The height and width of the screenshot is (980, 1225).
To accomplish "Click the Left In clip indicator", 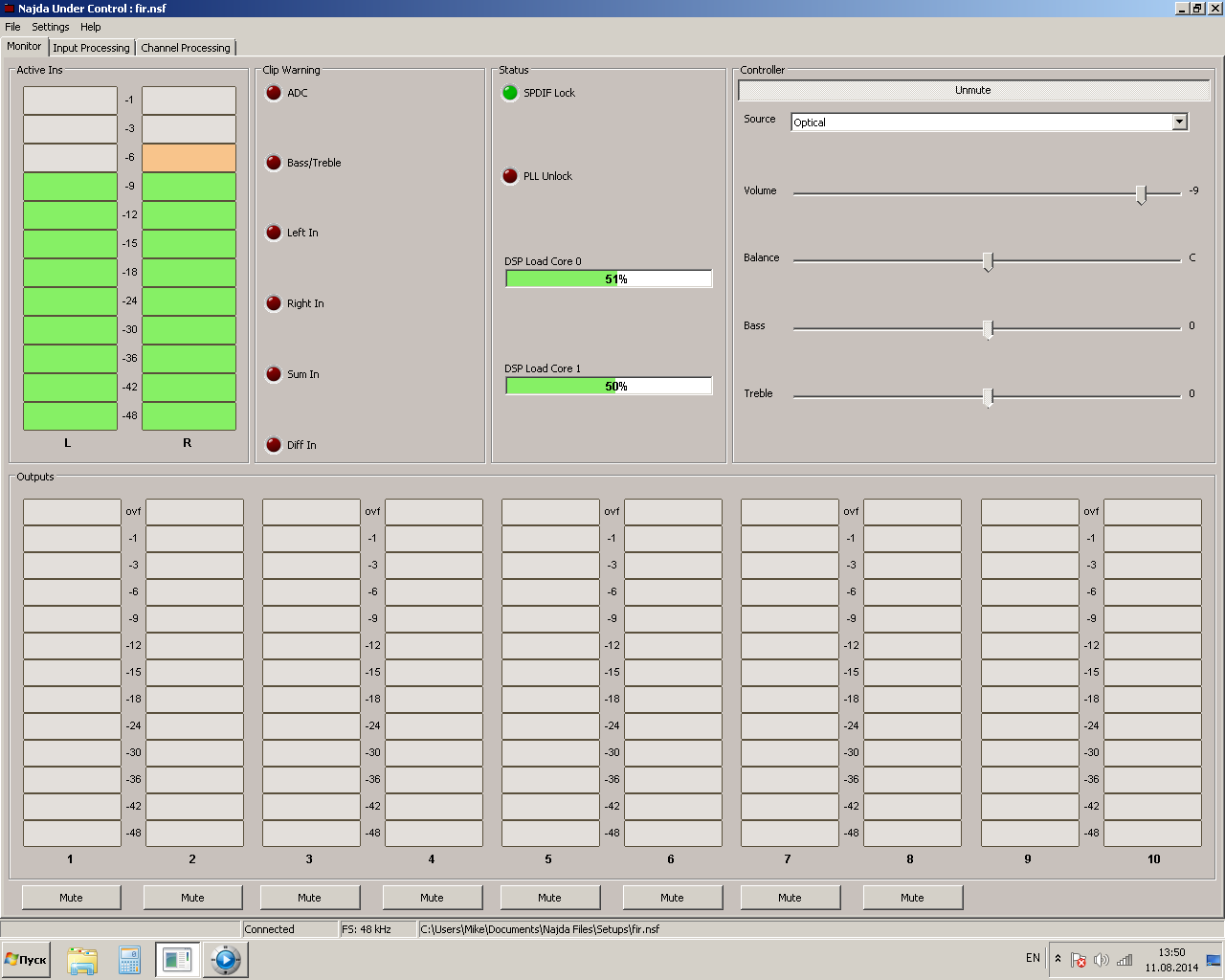I will (274, 233).
